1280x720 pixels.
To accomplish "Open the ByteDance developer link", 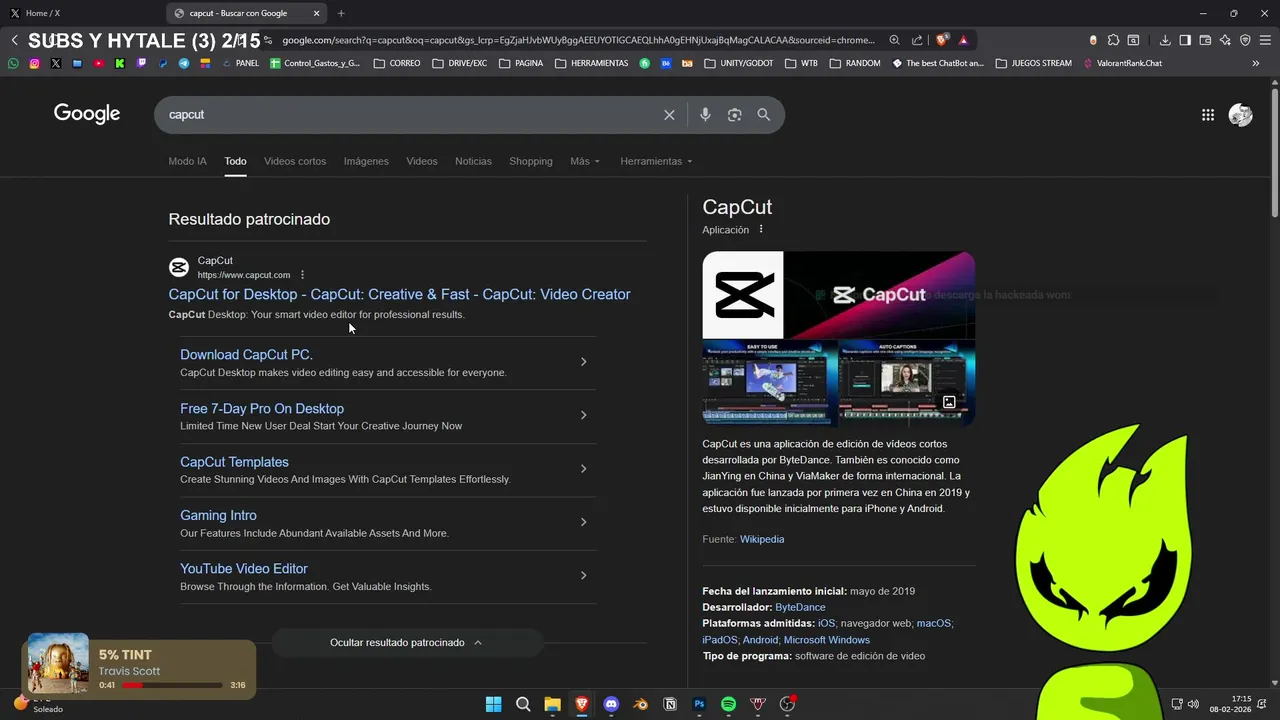I will (800, 607).
